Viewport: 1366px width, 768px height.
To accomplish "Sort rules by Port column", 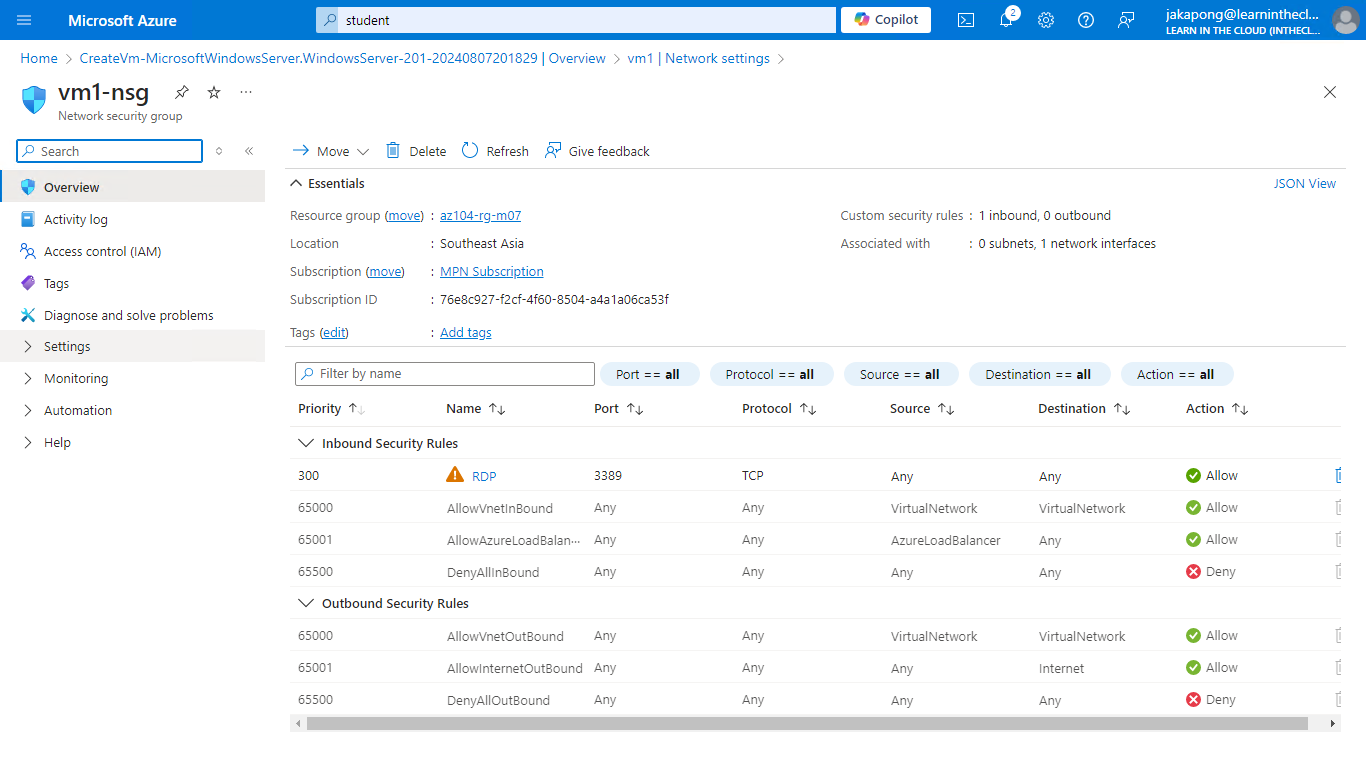I will 618,409.
